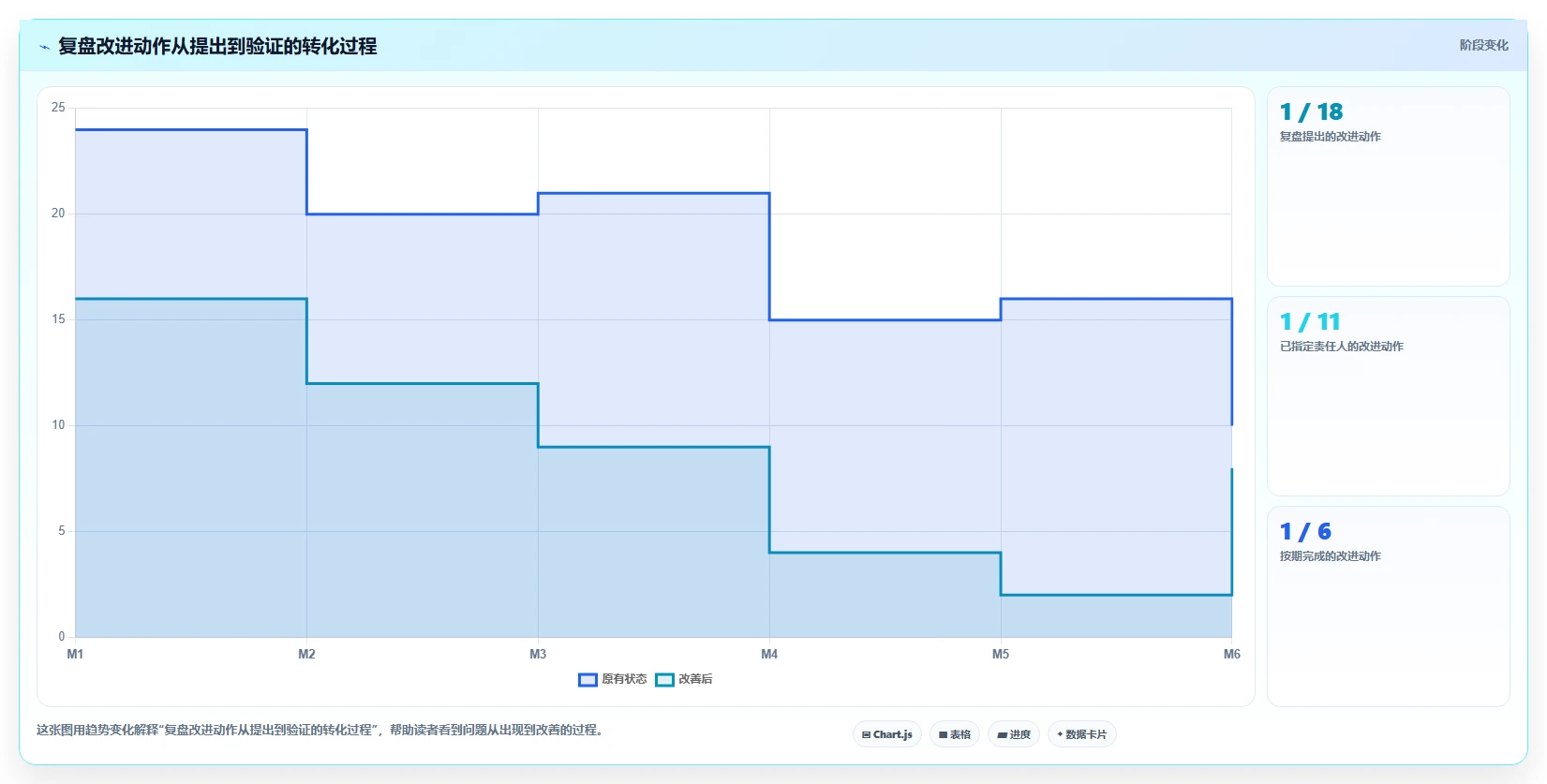This screenshot has height=784, width=1547.
Task: Click the M5 x-axis label
Action: click(x=1001, y=654)
